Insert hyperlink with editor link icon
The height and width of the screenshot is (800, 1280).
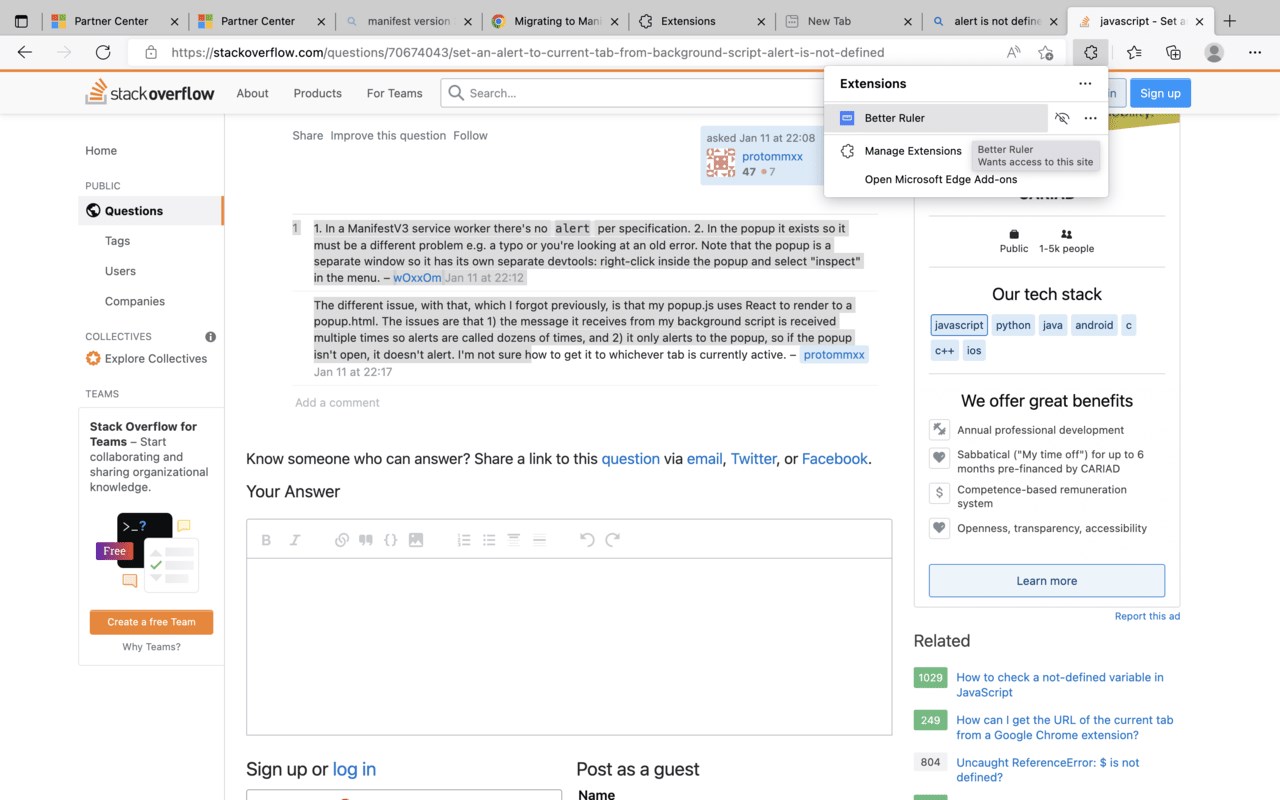[341, 540]
